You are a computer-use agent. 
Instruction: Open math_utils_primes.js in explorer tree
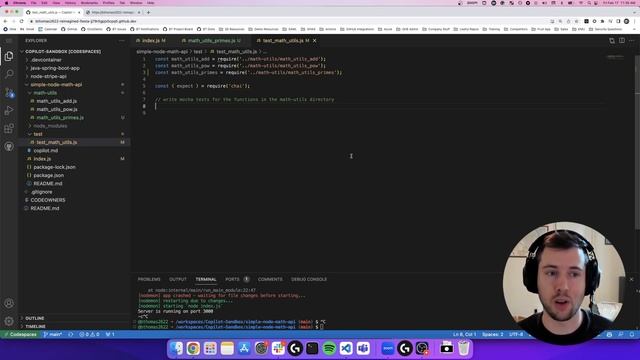pos(60,118)
